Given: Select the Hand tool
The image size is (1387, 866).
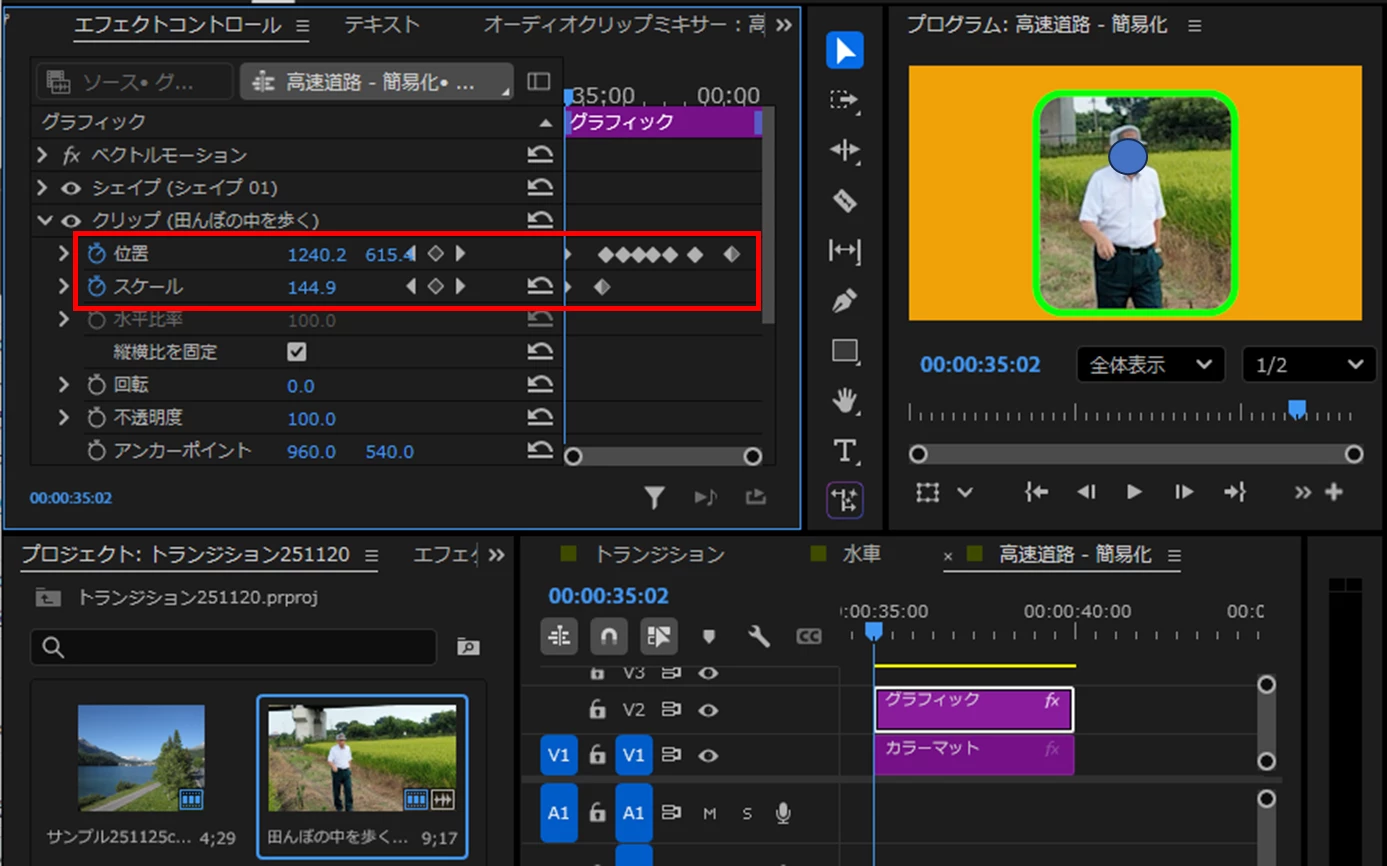Looking at the screenshot, I should (845, 401).
